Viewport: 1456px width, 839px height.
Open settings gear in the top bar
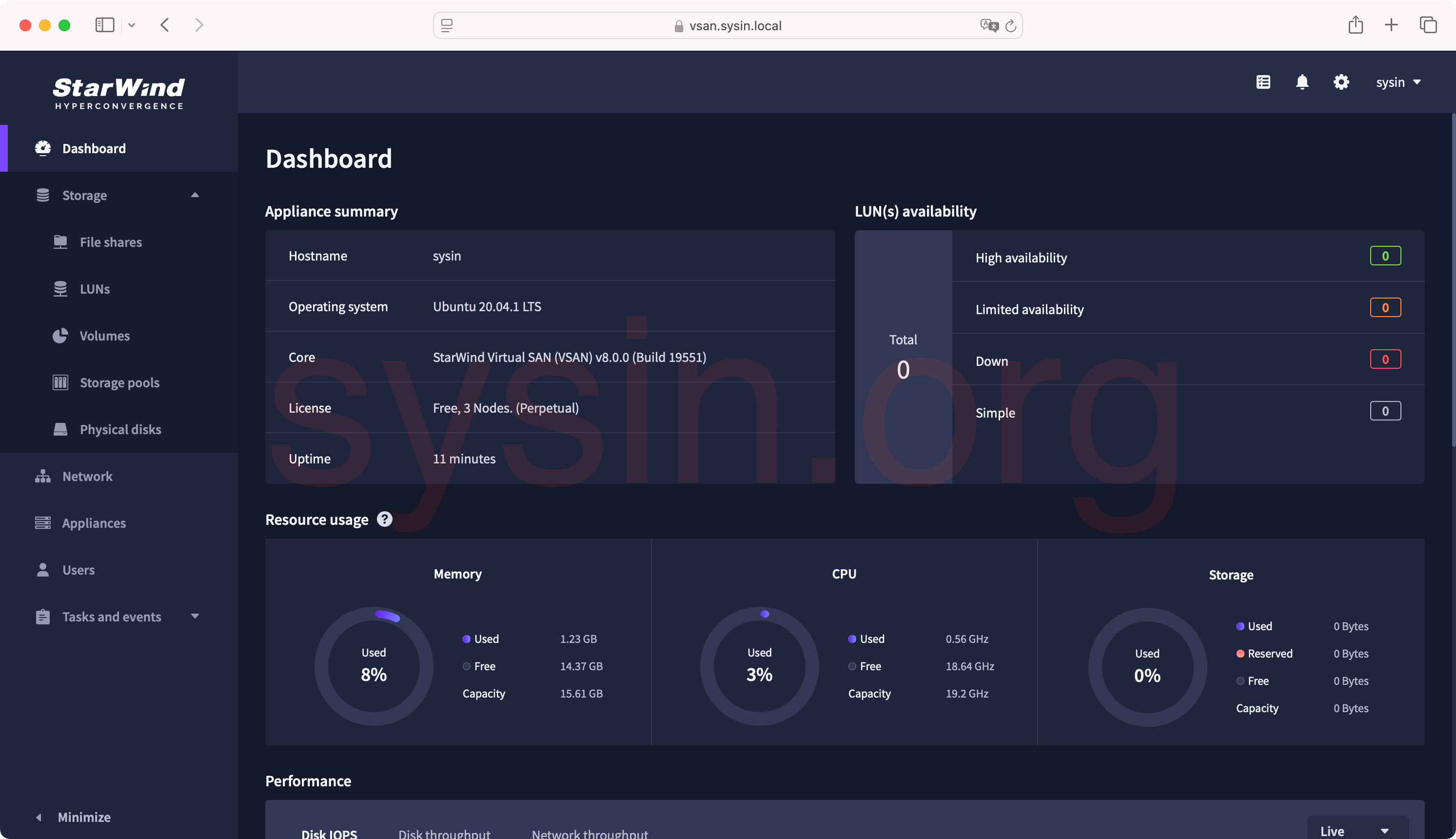click(1341, 82)
